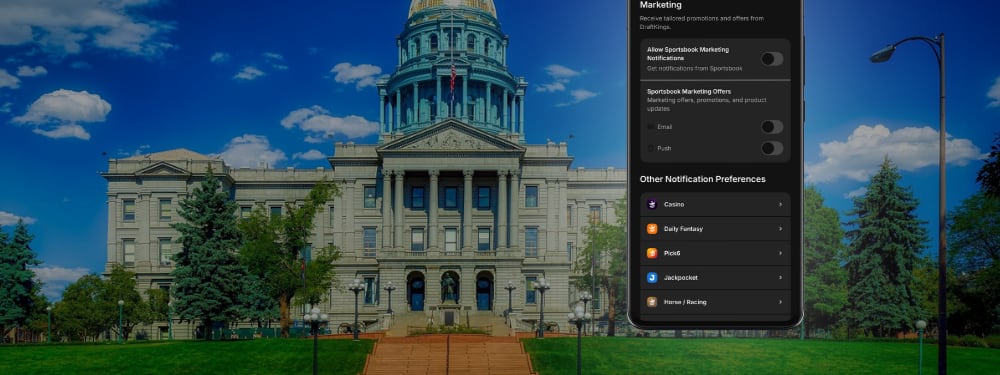Viewport: 1000px width, 375px height.
Task: Open the Pick6 label
Action: (672, 253)
